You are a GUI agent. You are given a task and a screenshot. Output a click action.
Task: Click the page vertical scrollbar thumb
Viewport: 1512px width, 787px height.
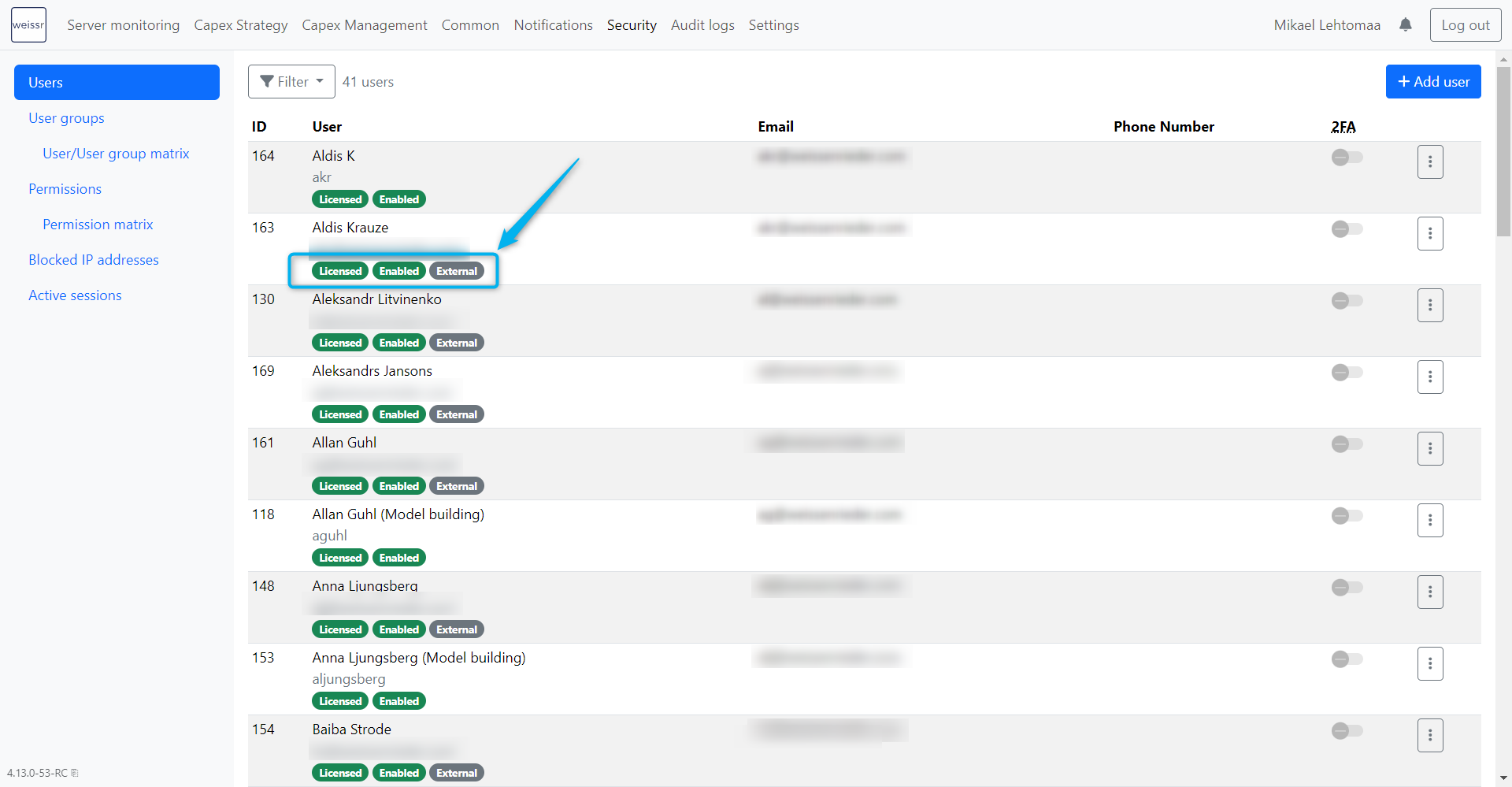pos(1504,150)
